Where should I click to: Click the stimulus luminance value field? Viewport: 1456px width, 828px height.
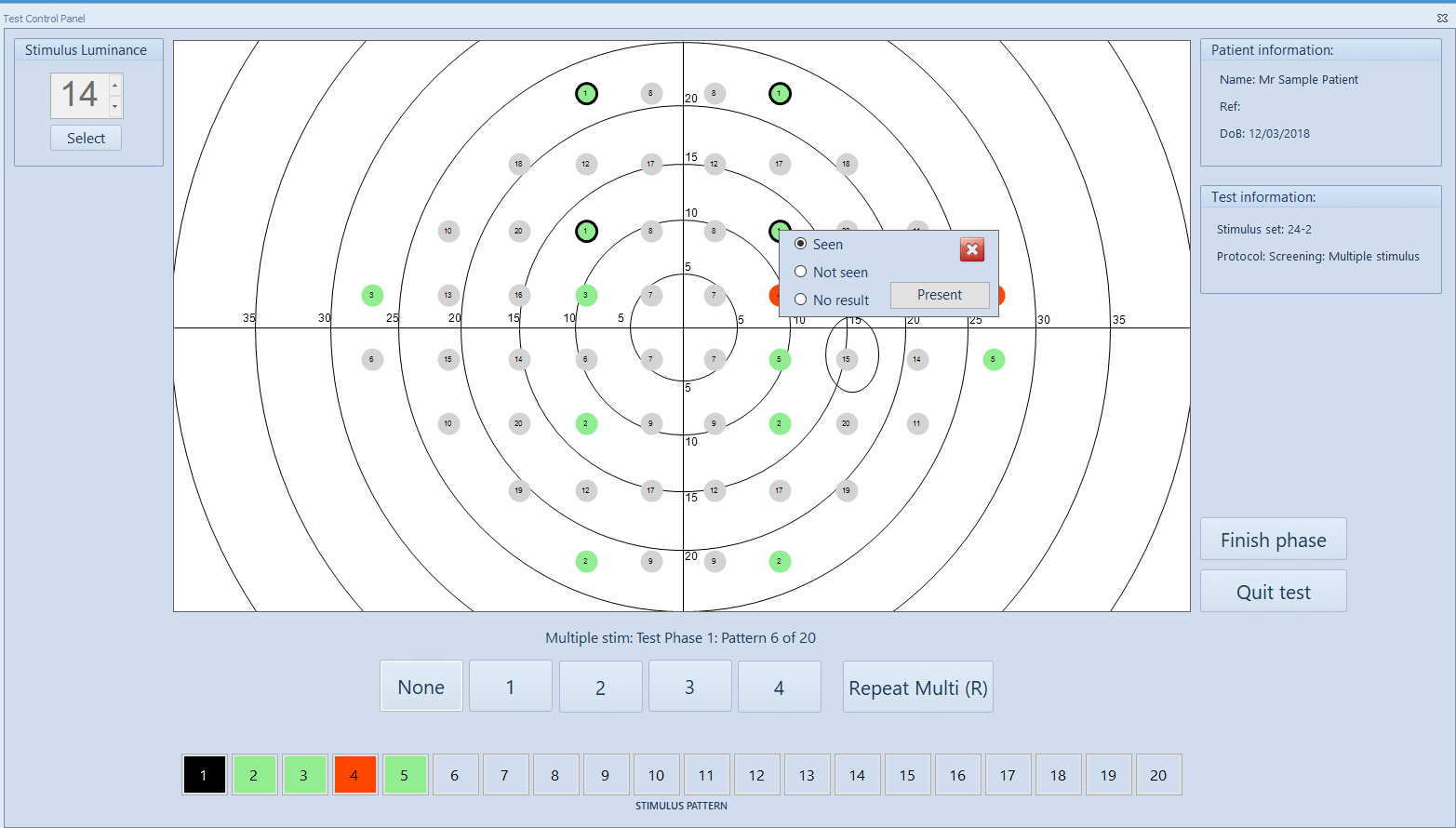[x=79, y=95]
